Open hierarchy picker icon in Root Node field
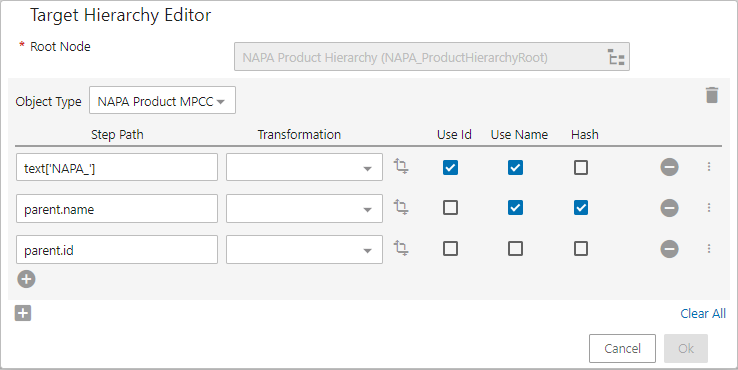738x370 pixels. [616, 57]
